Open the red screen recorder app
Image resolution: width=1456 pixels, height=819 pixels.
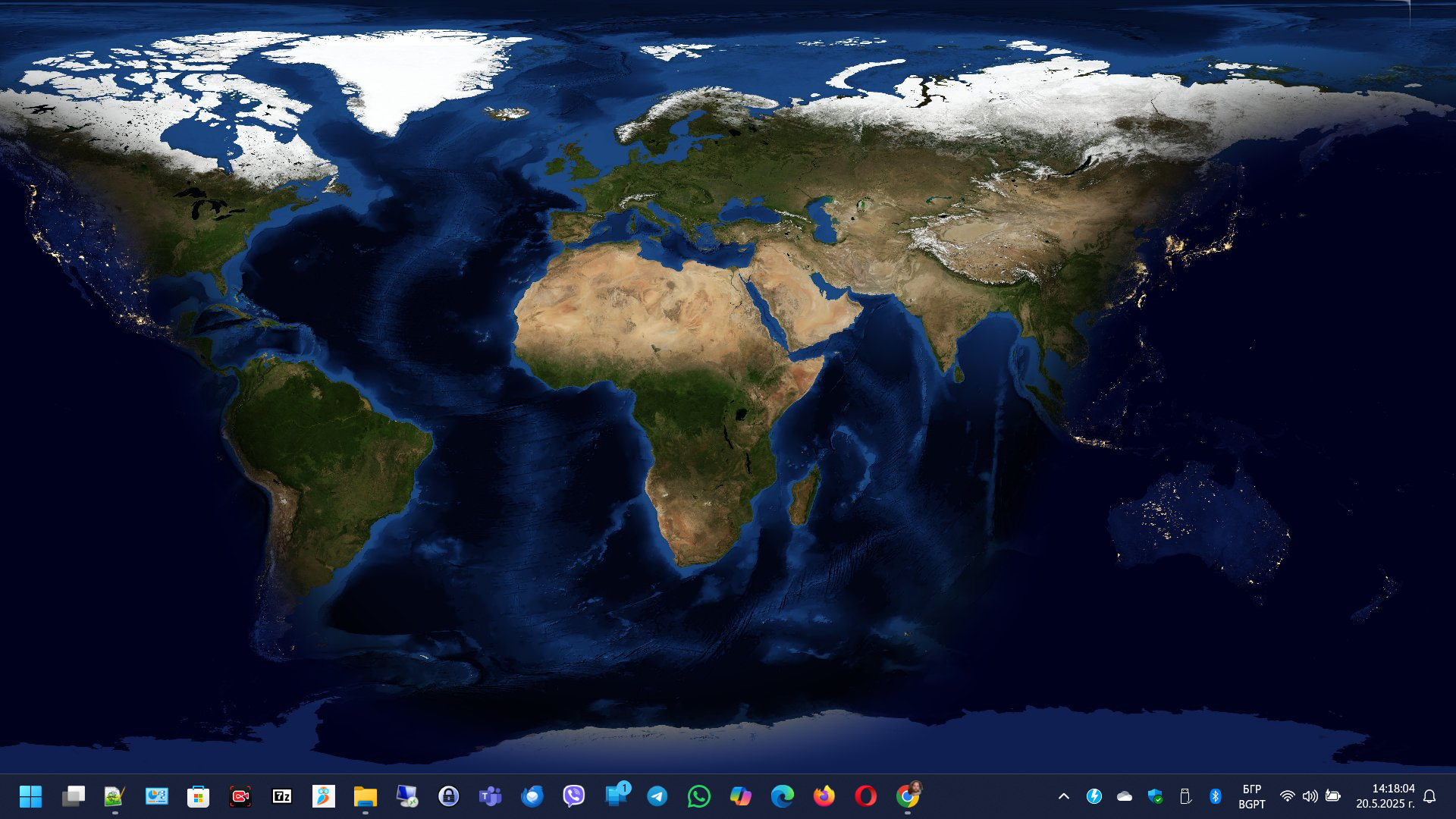tap(240, 796)
